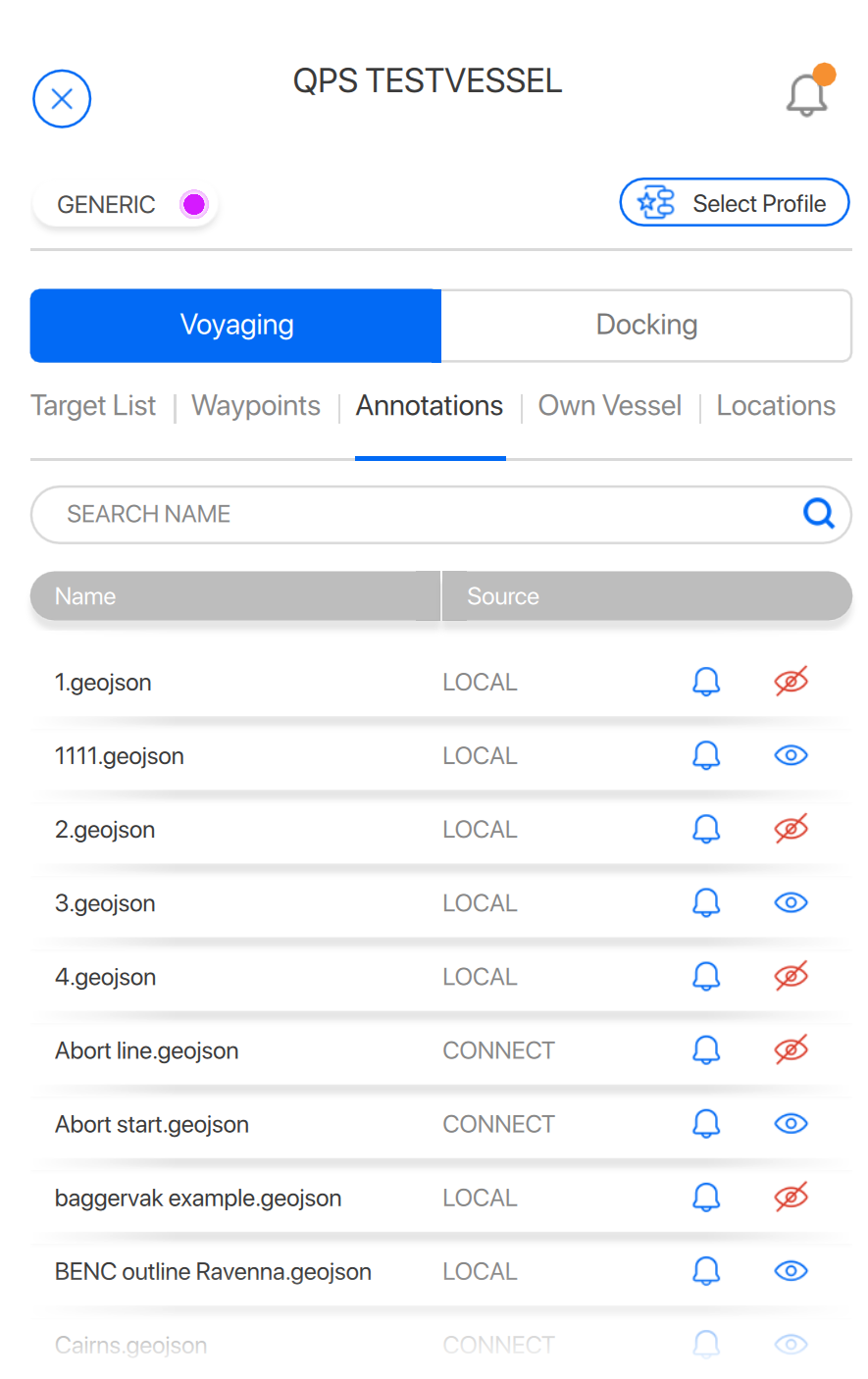Click alert bell for BENC outline Ravenna.geojson
Viewport: 868px width, 1379px height.
706,1271
